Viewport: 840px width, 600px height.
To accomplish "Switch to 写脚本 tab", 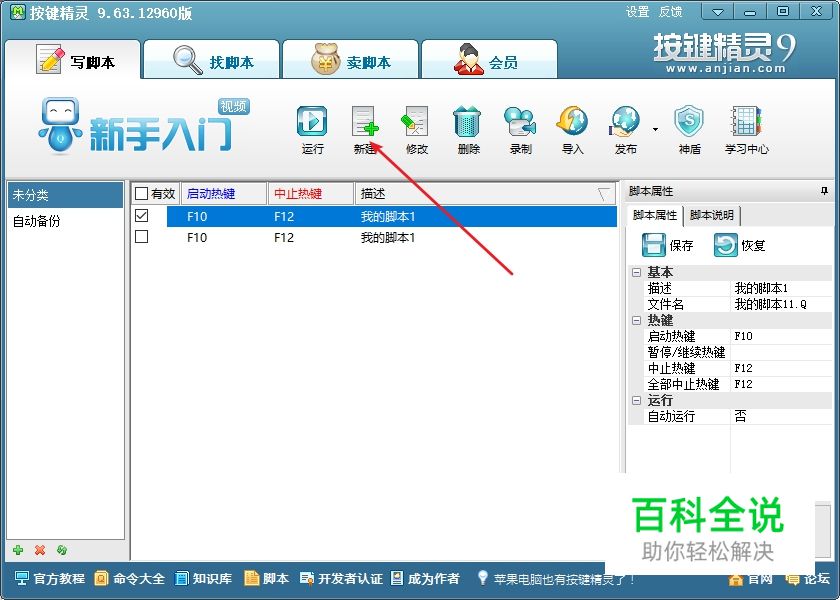I will [x=73, y=60].
